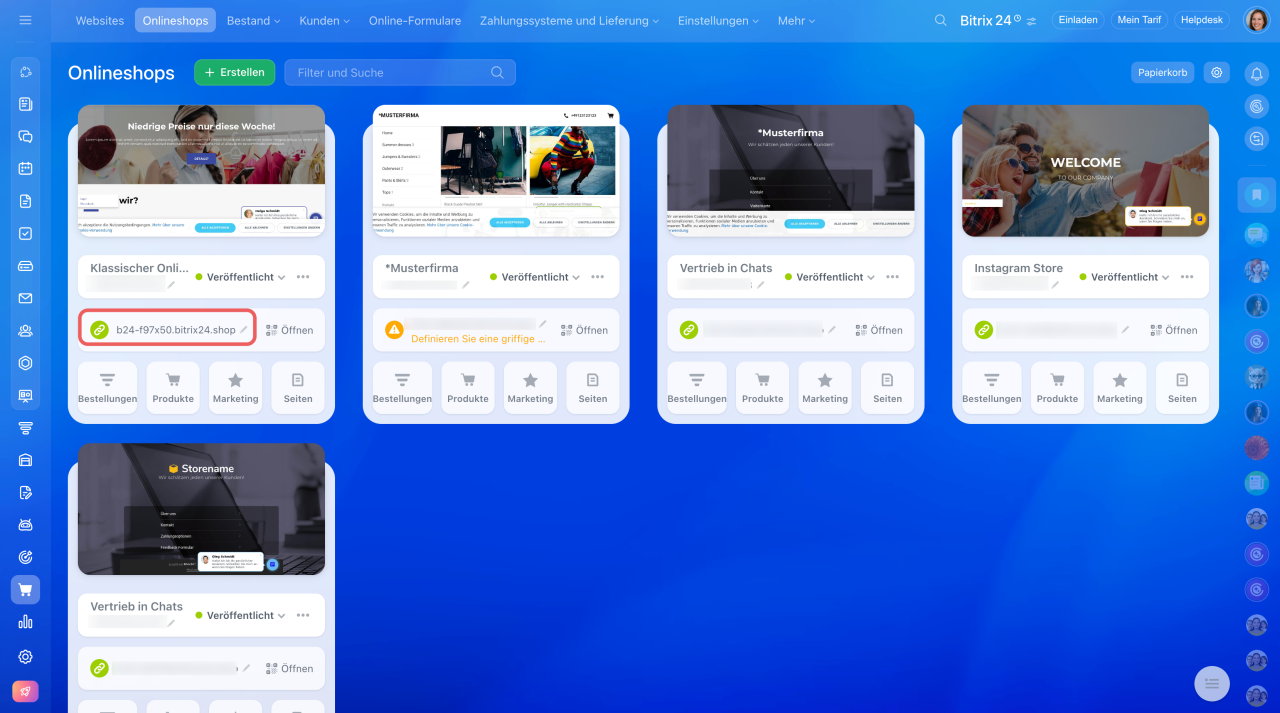Open the notifications bell icon
This screenshot has width=1280, height=713.
point(1256,73)
